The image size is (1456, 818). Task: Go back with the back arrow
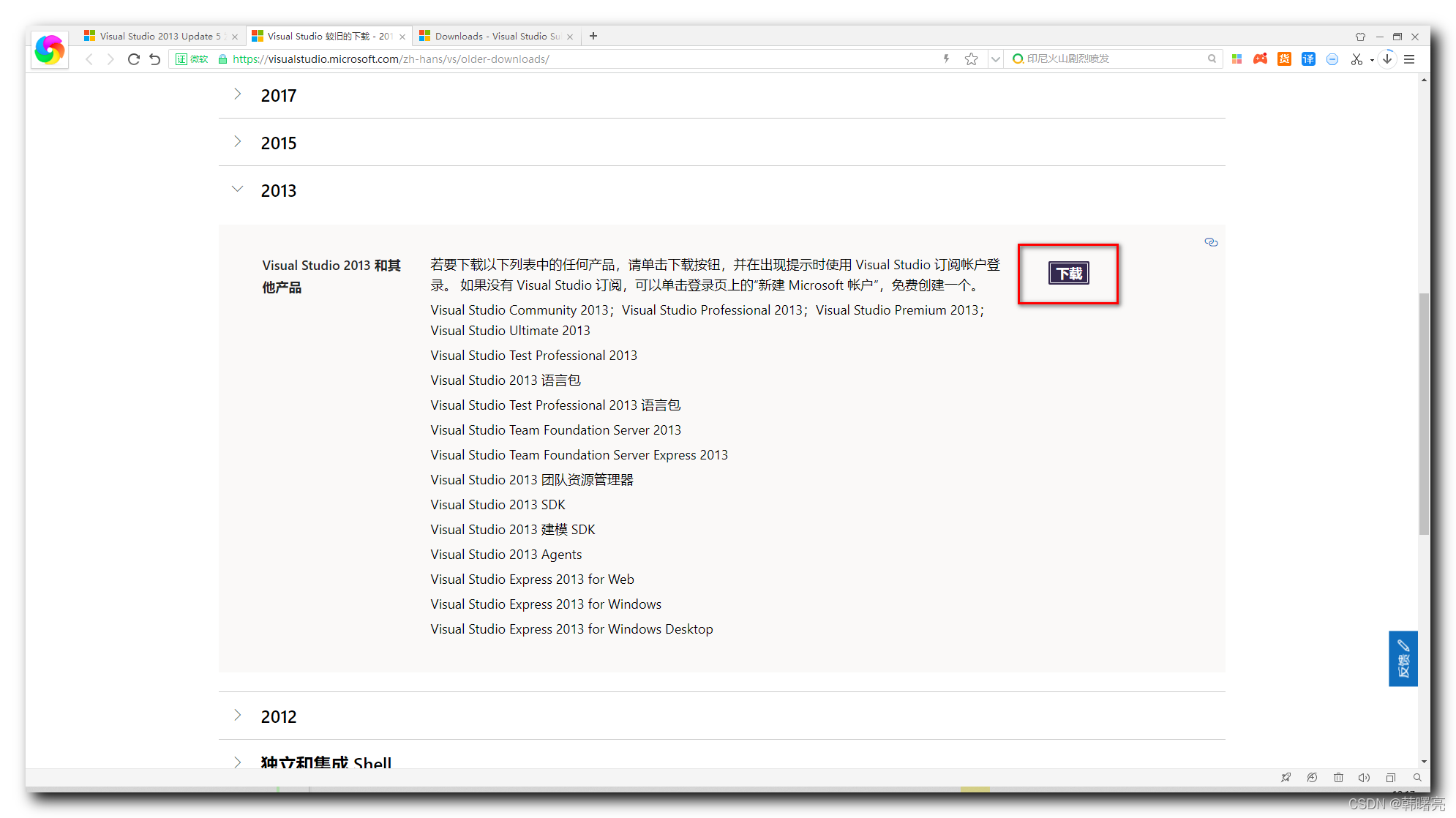point(89,59)
